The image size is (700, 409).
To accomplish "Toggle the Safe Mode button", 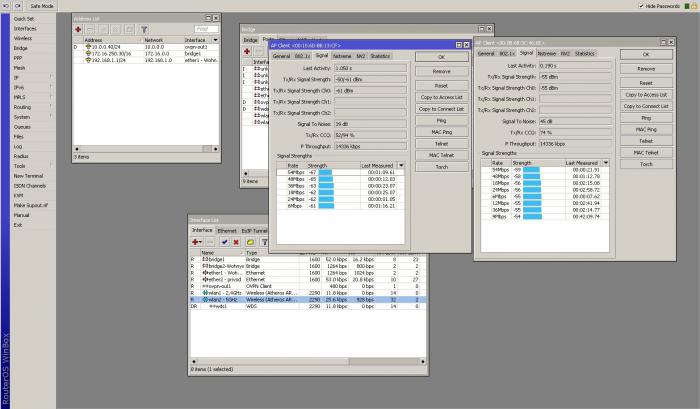I will tap(42, 6).
